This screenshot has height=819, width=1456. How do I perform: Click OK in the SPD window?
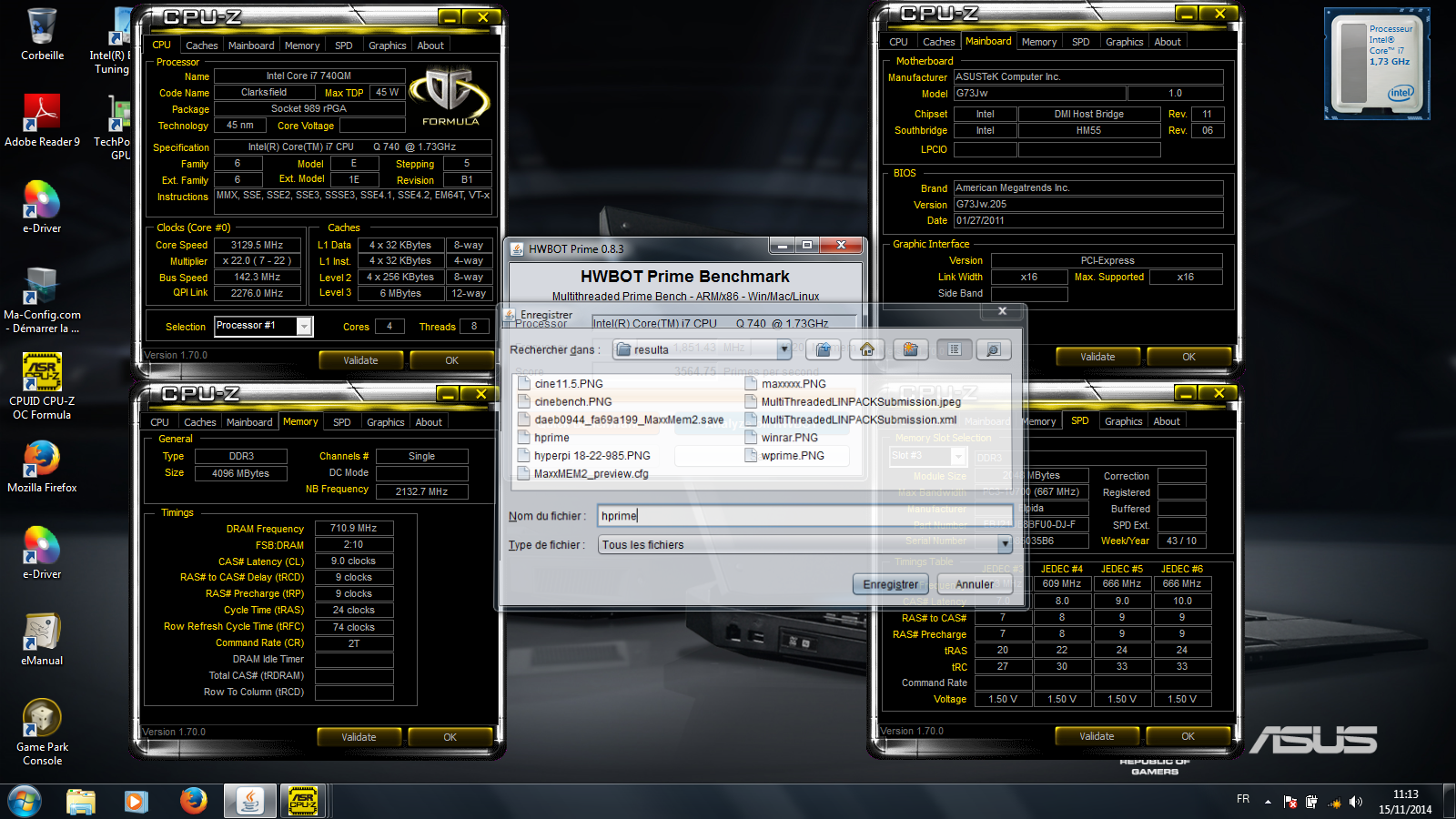point(1188,736)
